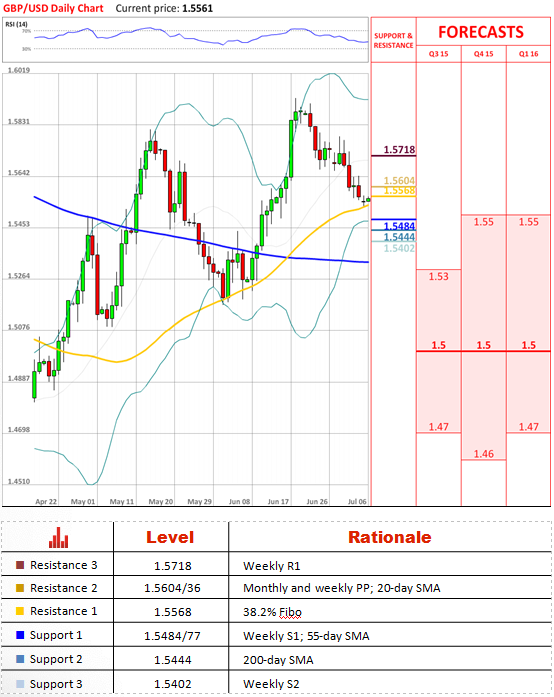554x697 pixels.
Task: Select the Resistance 2 gold color swatch
Action: (20, 588)
